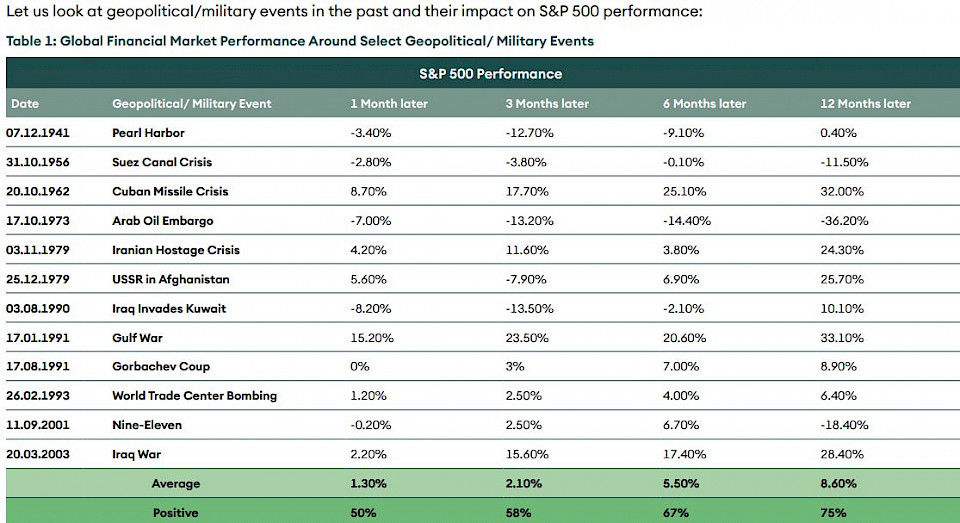Click the "Date" column header
The height and width of the screenshot is (523, 960).
25,104
